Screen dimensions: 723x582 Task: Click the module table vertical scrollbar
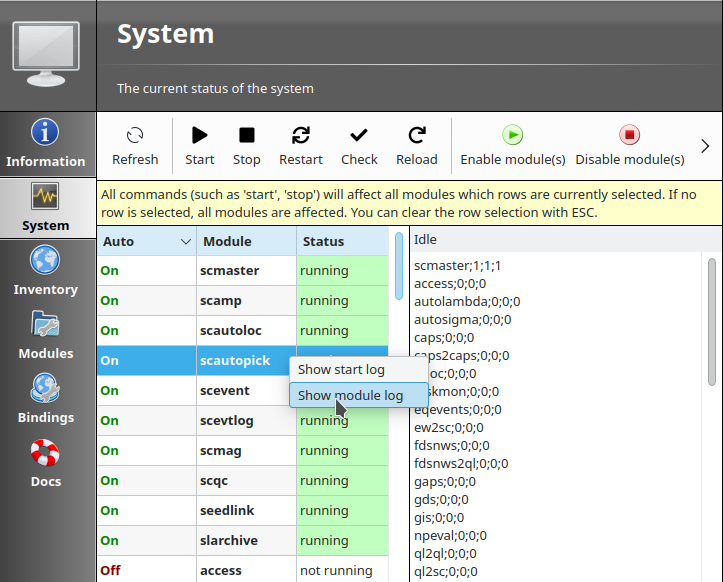point(399,265)
